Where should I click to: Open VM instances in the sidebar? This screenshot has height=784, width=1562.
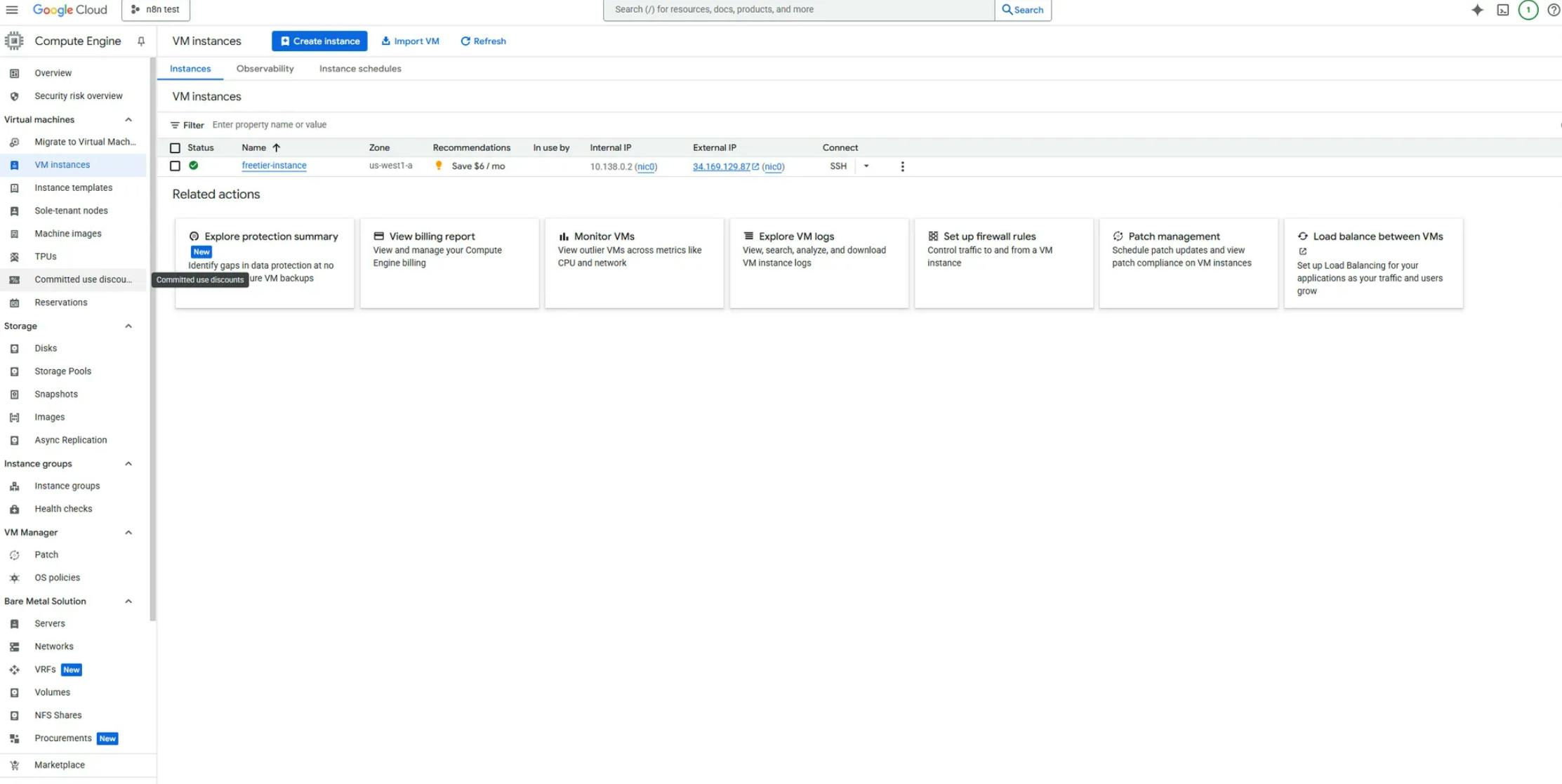click(73, 165)
